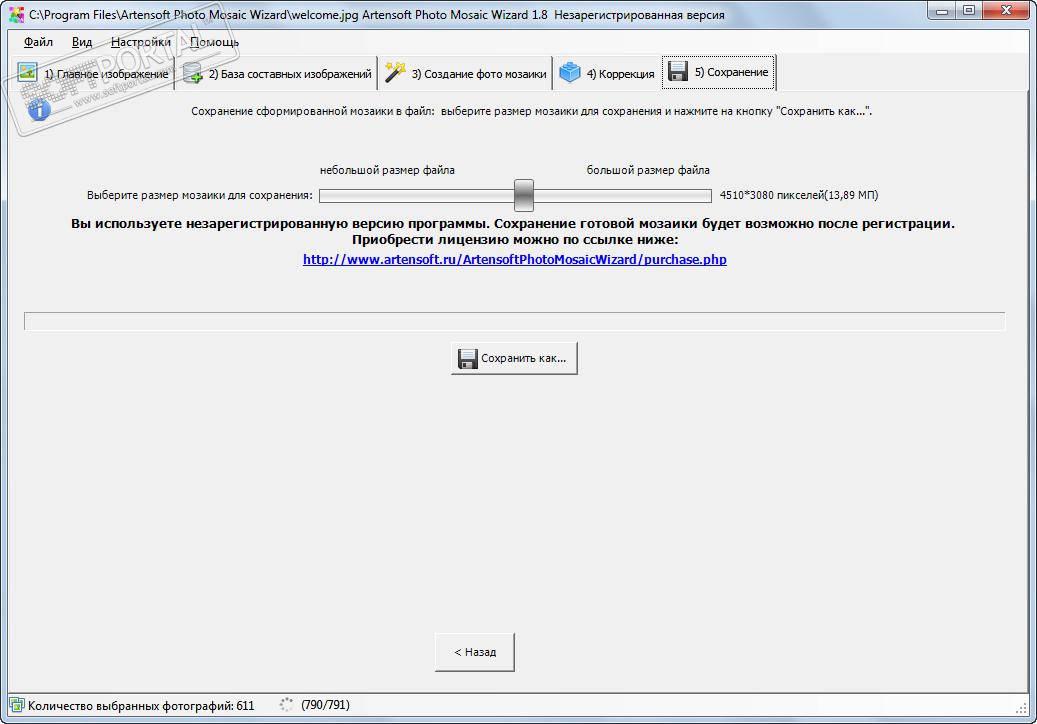Click the Сохранить как... button
Viewport: 1037px width, 724px height.
pos(515,358)
